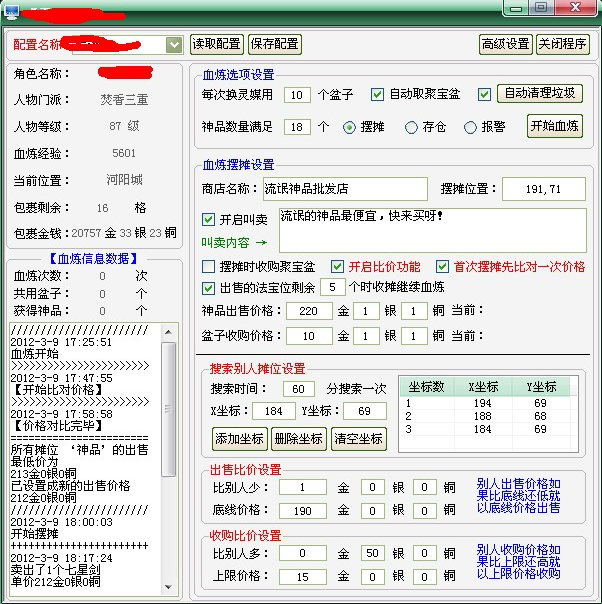Image resolution: width=602 pixels, height=604 pixels.
Task: Start the process with 开始血炼
Action: pos(555,126)
